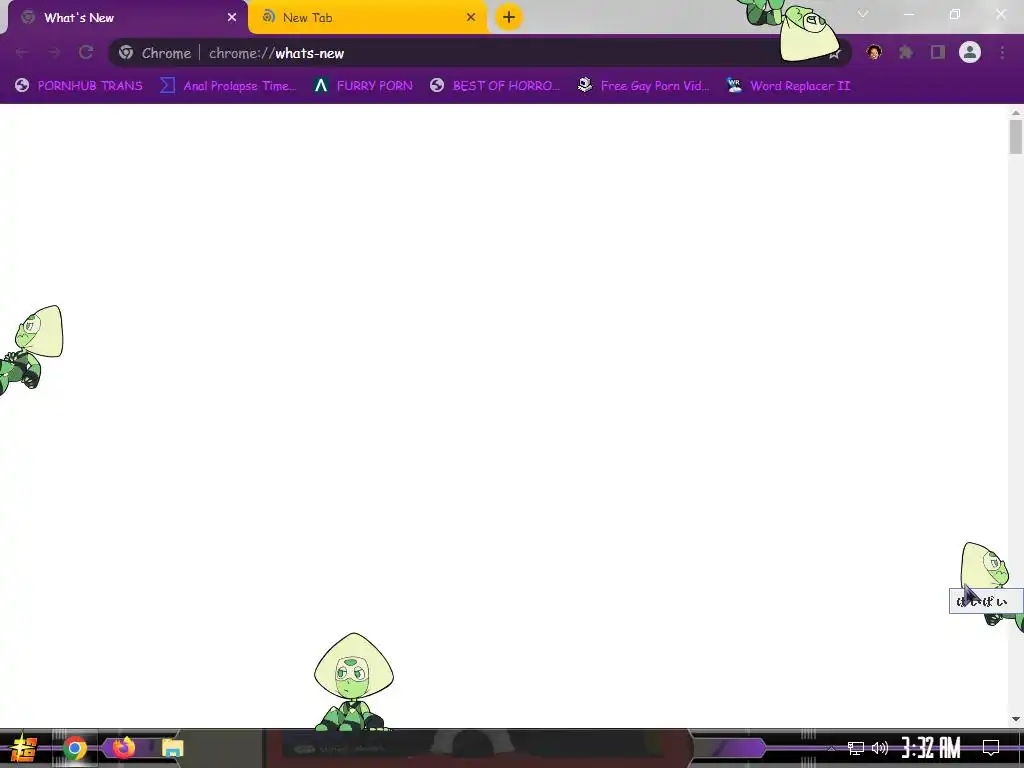Reload the current page
This screenshot has width=1024, height=768.
86,53
